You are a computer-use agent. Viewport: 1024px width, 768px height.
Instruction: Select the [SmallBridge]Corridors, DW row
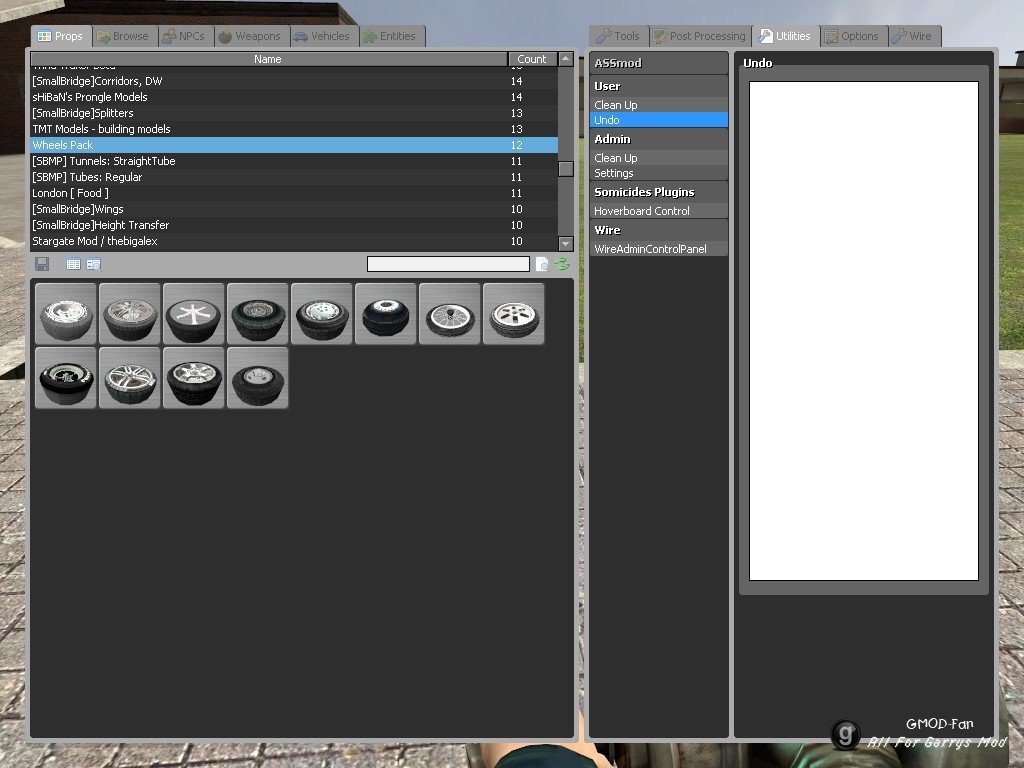pyautogui.click(x=294, y=81)
